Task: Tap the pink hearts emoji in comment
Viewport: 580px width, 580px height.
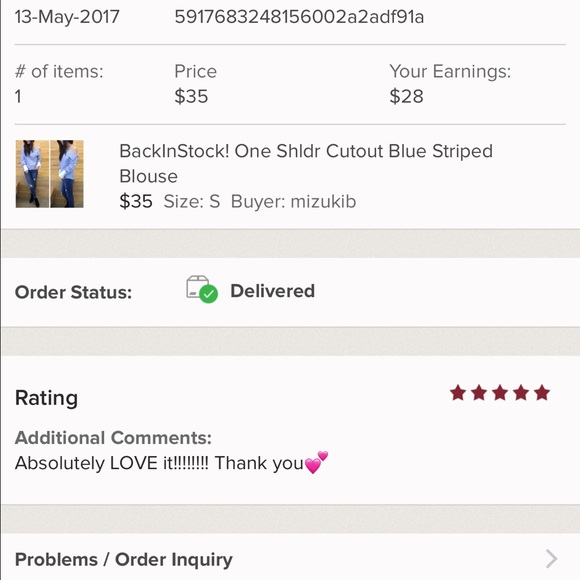Action: (x=316, y=462)
